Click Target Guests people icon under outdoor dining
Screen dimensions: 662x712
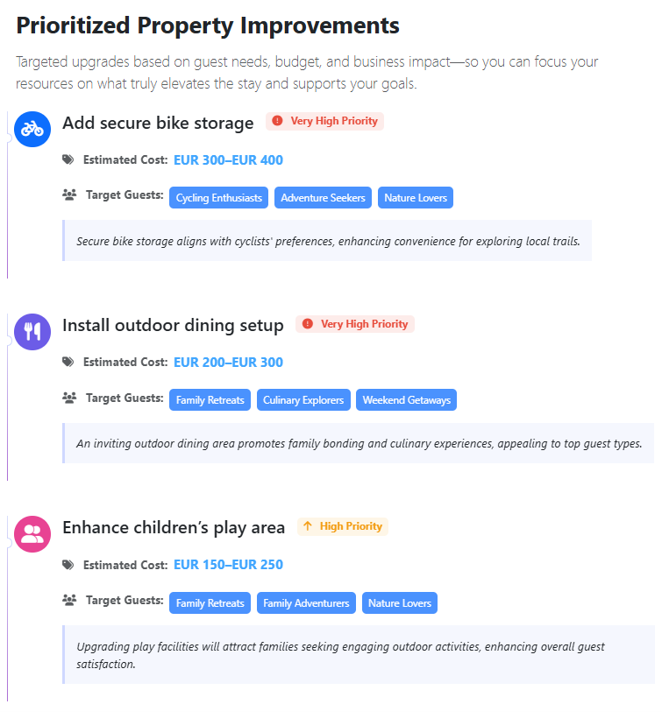(69, 398)
